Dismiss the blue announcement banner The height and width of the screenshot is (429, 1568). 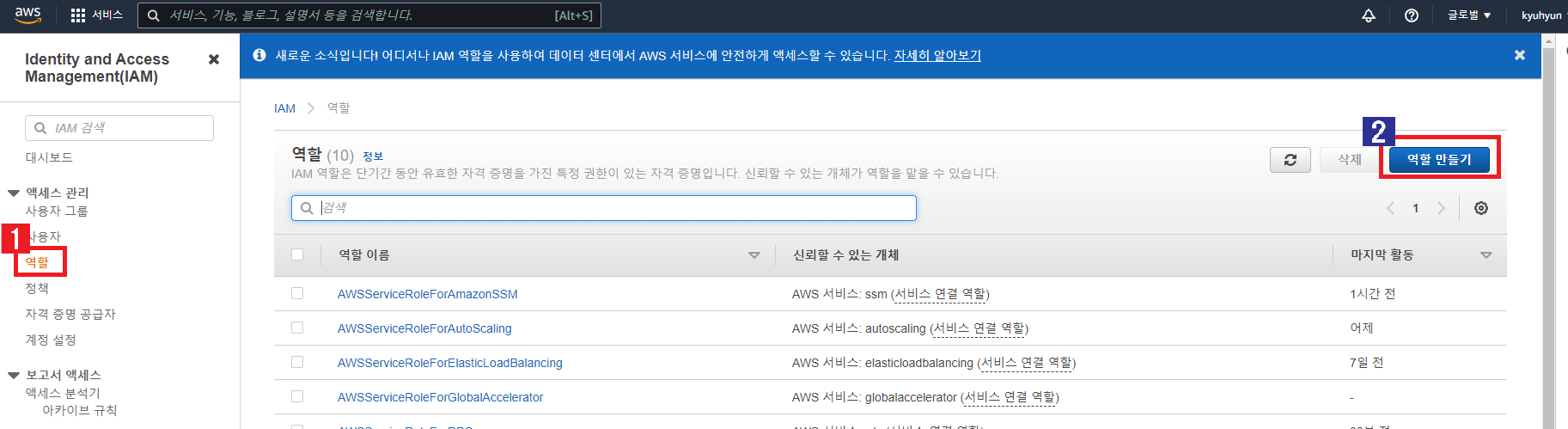pyautogui.click(x=1520, y=55)
